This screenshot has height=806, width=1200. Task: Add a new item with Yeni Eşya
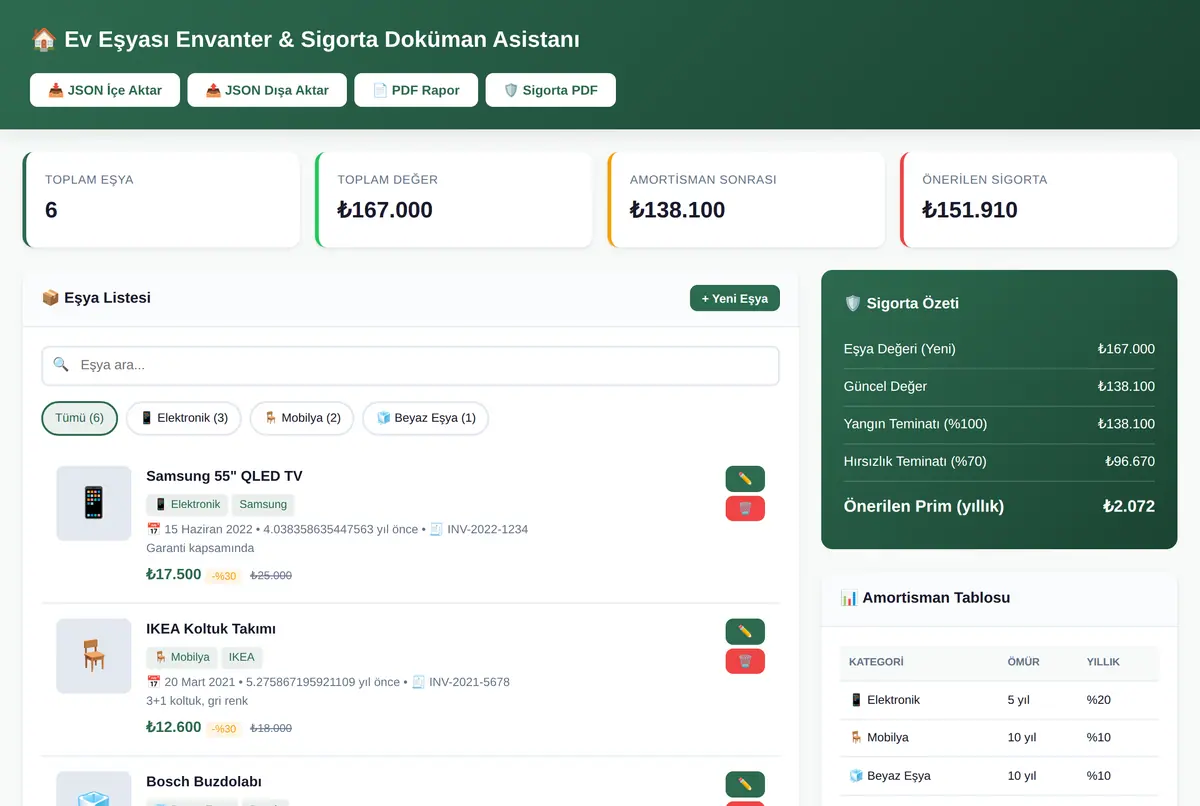point(735,298)
